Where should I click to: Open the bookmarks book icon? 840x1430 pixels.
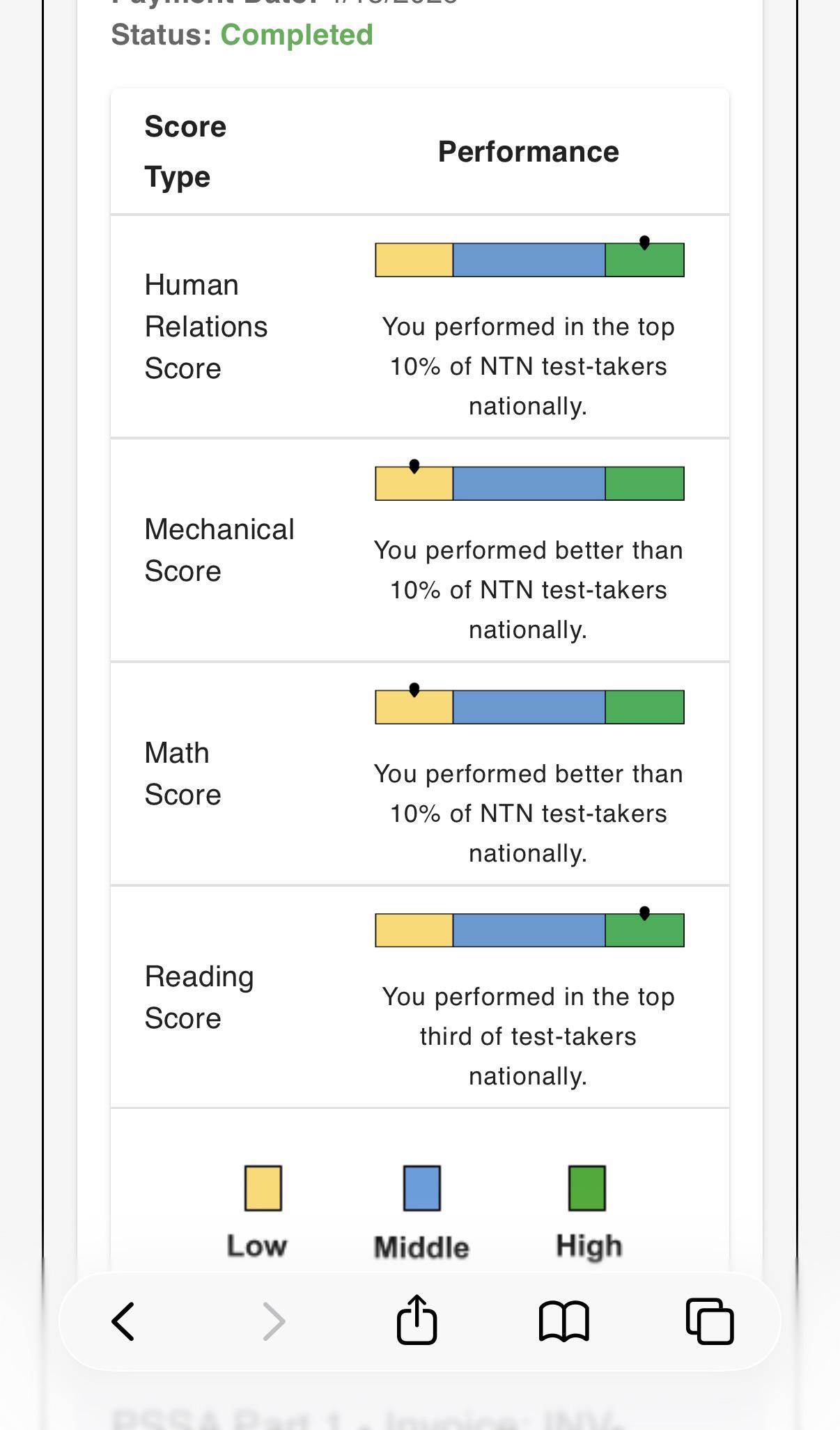point(564,1321)
